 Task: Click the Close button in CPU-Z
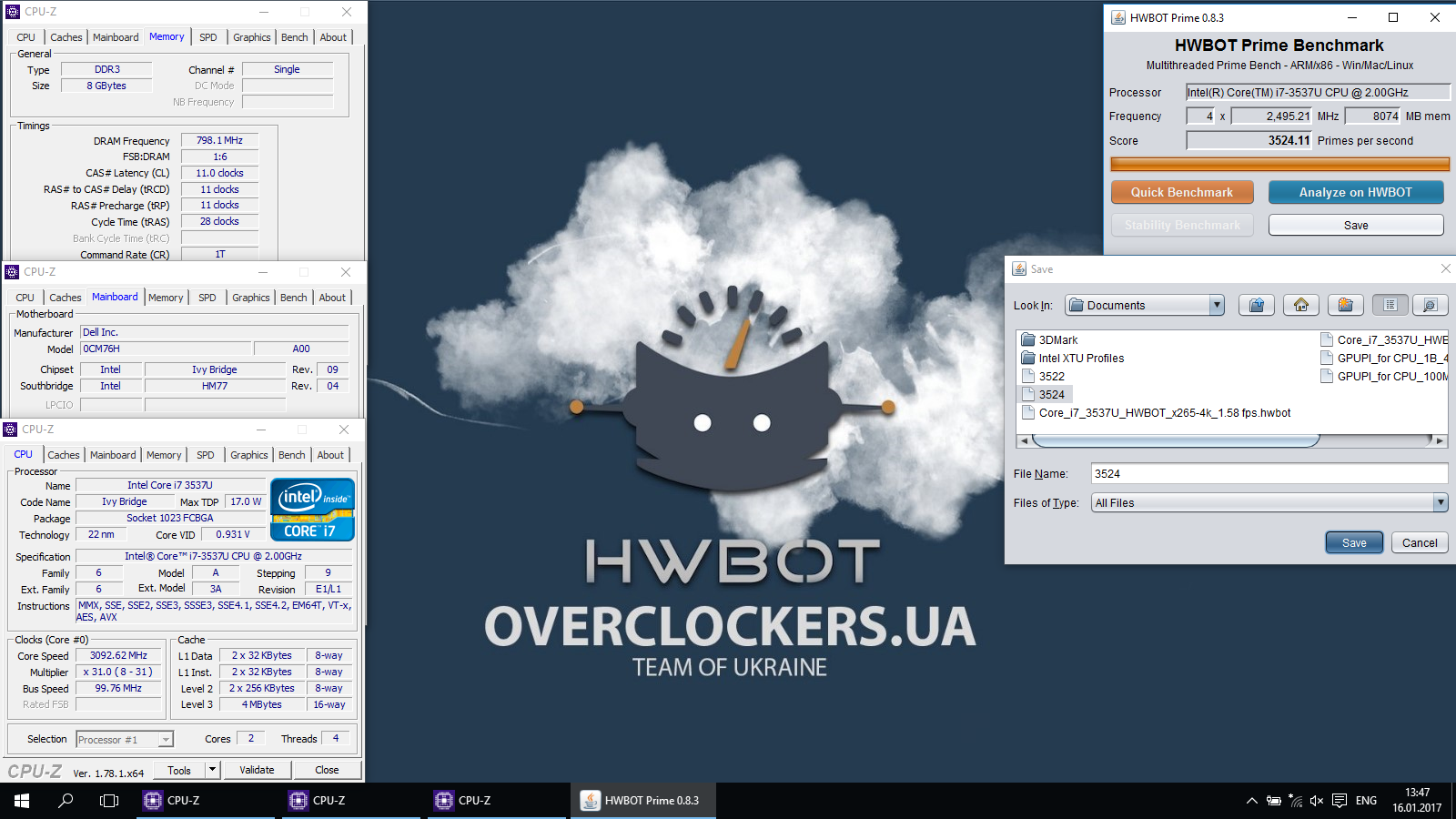coord(327,770)
